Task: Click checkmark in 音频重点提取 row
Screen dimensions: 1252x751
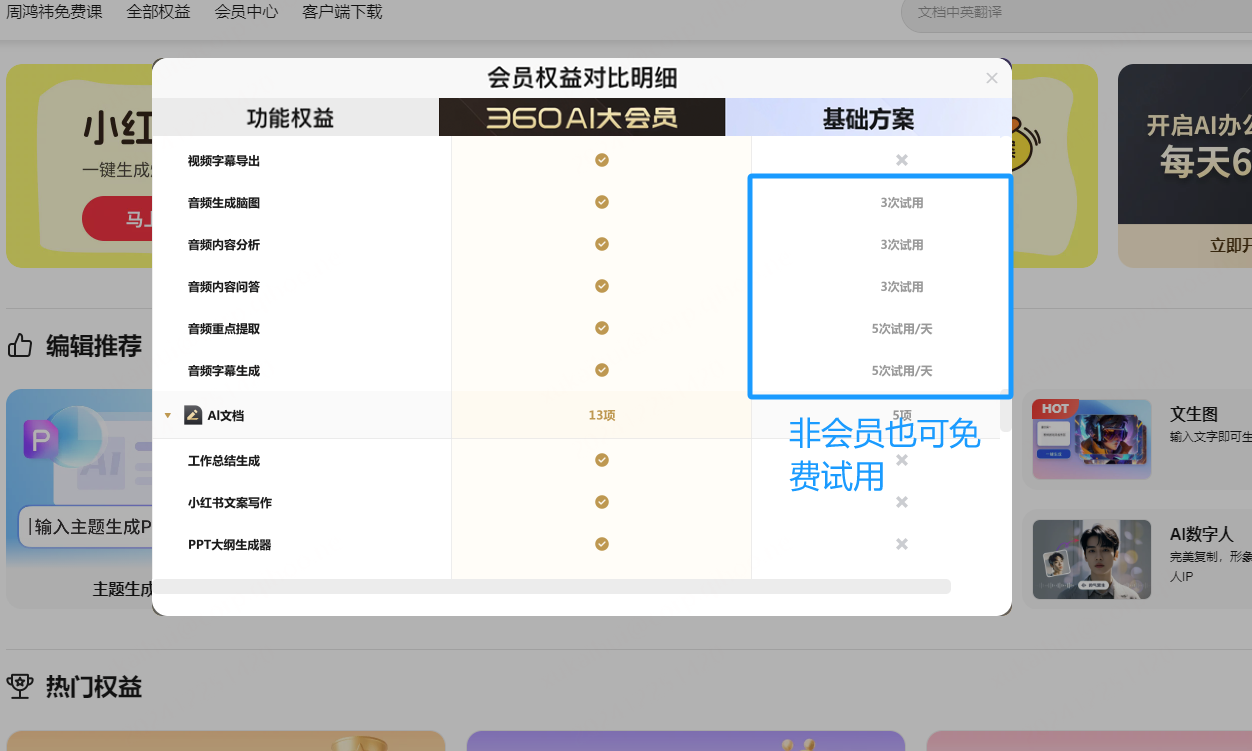Action: pyautogui.click(x=602, y=328)
